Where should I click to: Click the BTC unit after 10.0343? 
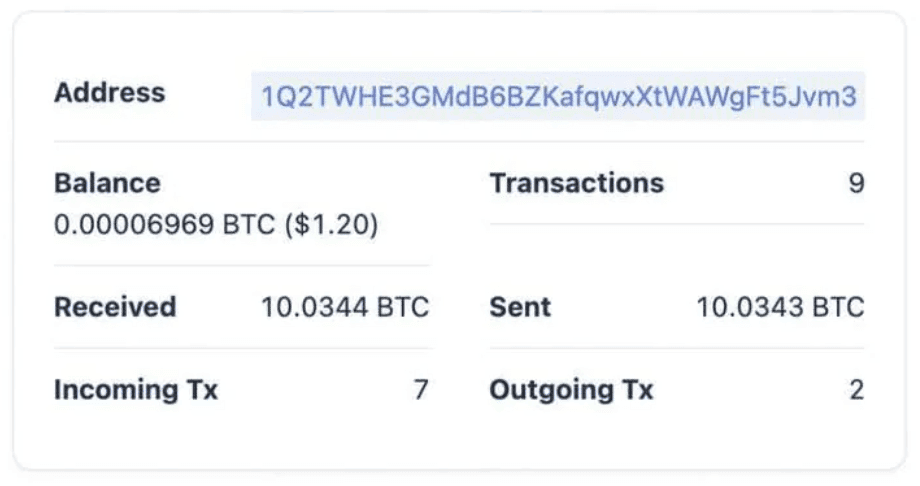click(838, 307)
